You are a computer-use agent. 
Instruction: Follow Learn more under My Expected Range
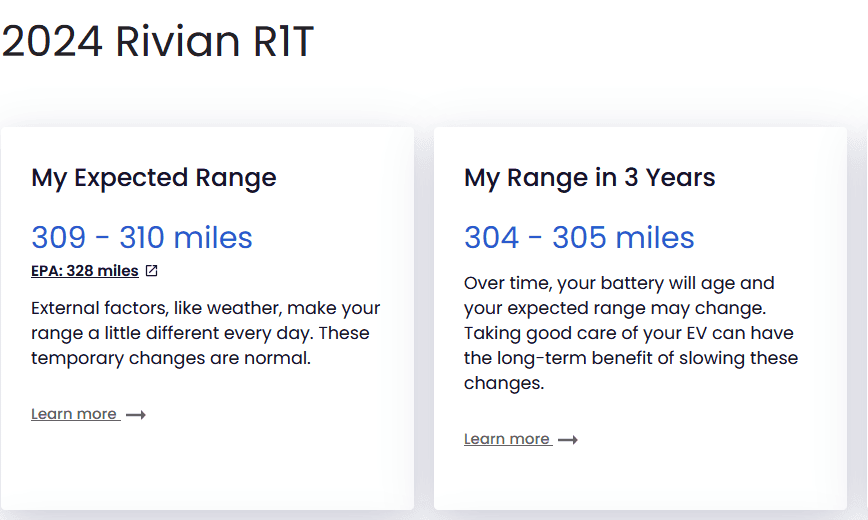[74, 414]
